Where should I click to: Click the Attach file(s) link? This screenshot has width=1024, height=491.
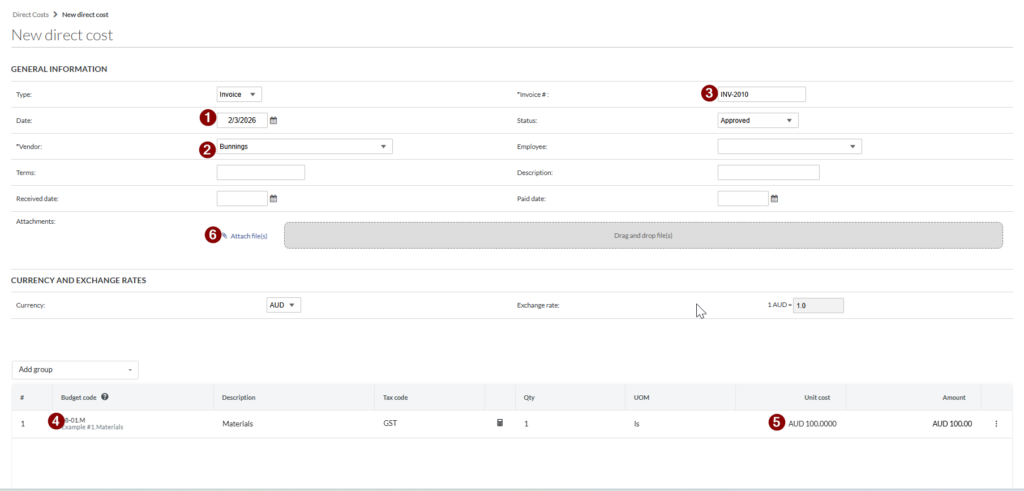[x=249, y=235]
